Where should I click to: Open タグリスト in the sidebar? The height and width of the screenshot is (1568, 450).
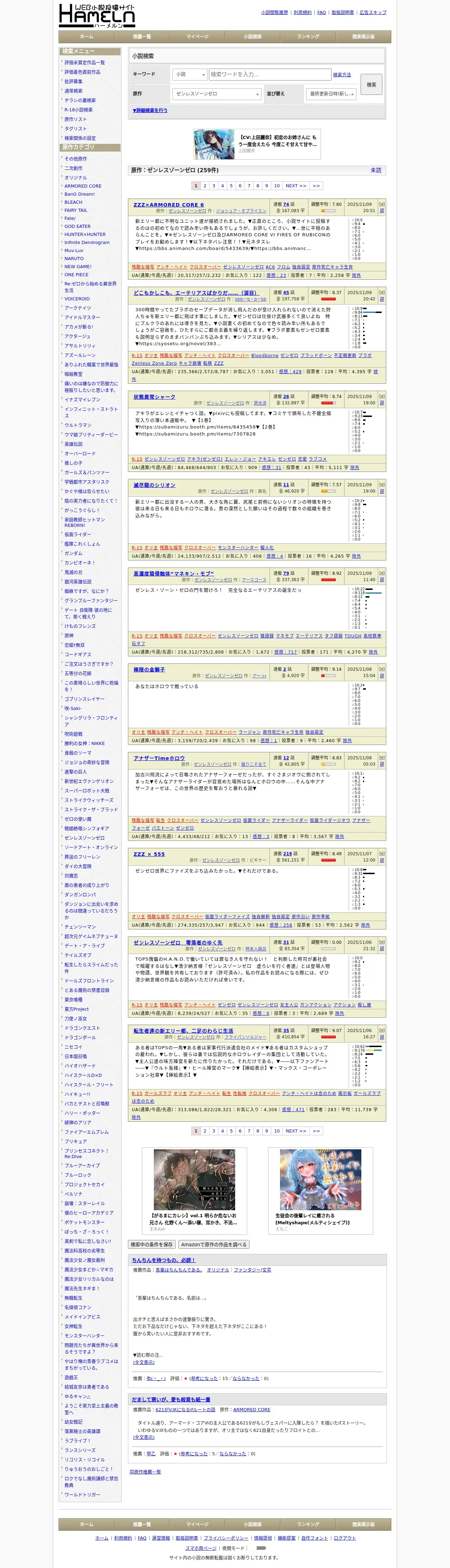click(x=76, y=128)
